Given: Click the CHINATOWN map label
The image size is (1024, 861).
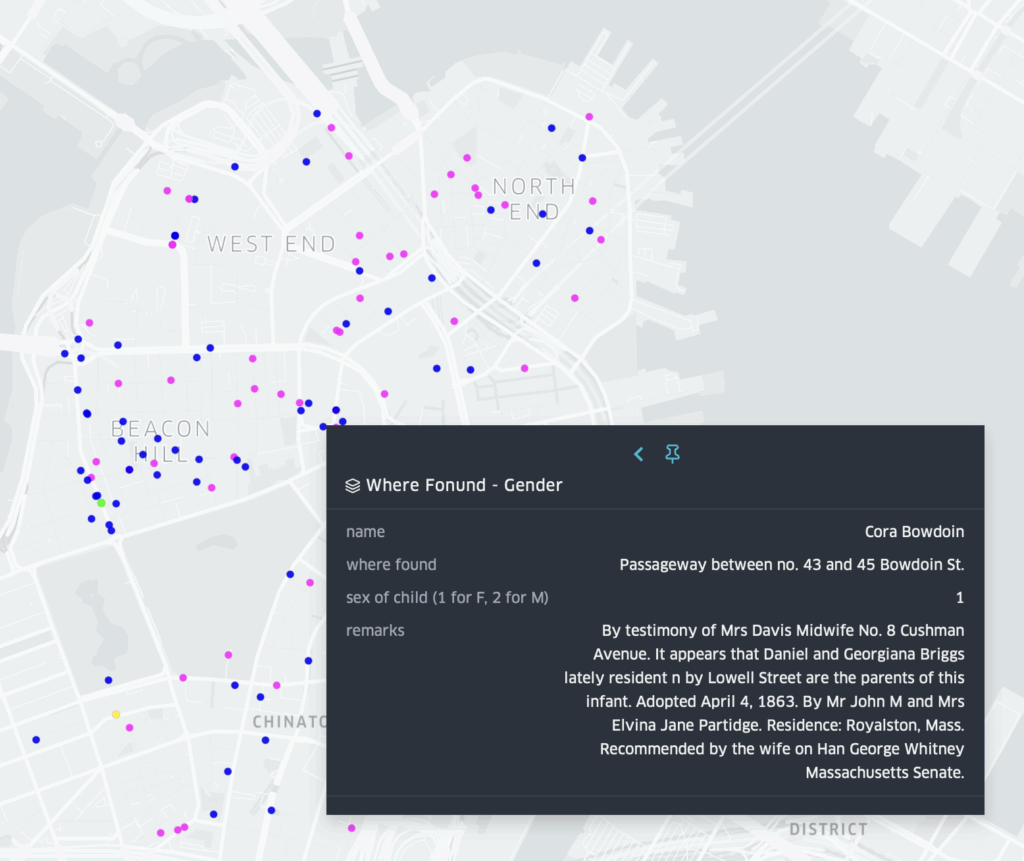Looking at the screenshot, I should click(x=290, y=722).
